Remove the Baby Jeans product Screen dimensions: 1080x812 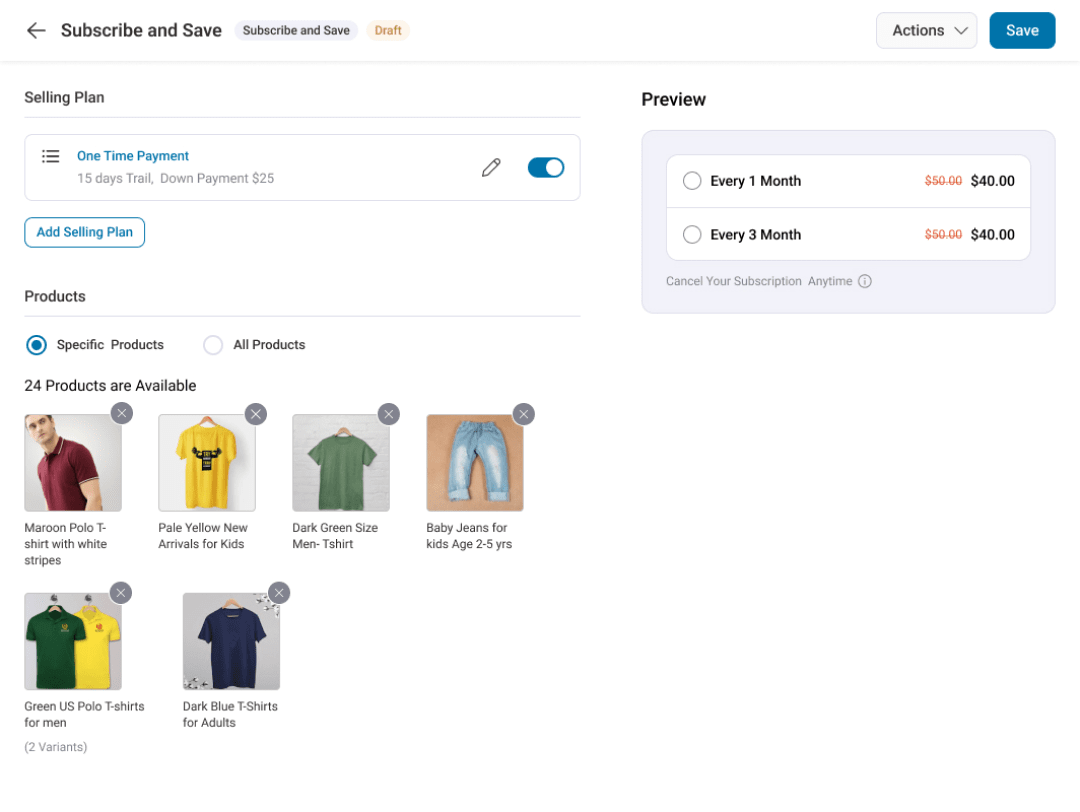523,413
